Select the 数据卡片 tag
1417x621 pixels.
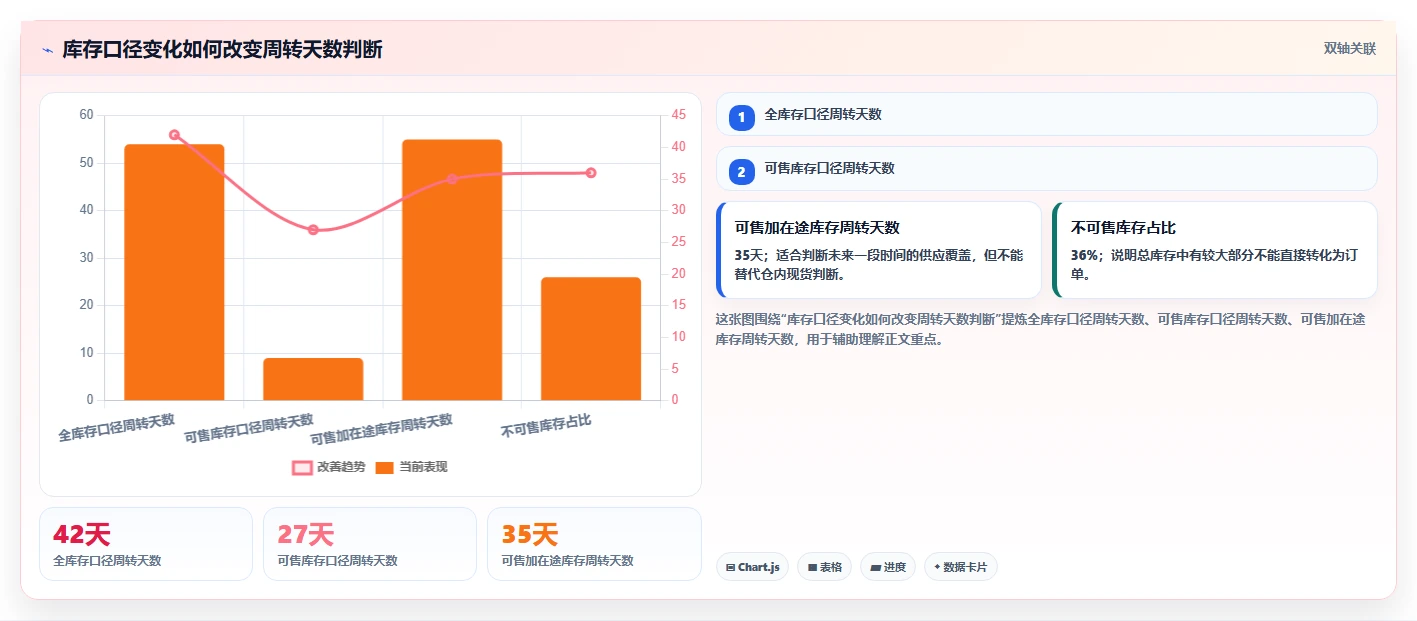961,567
